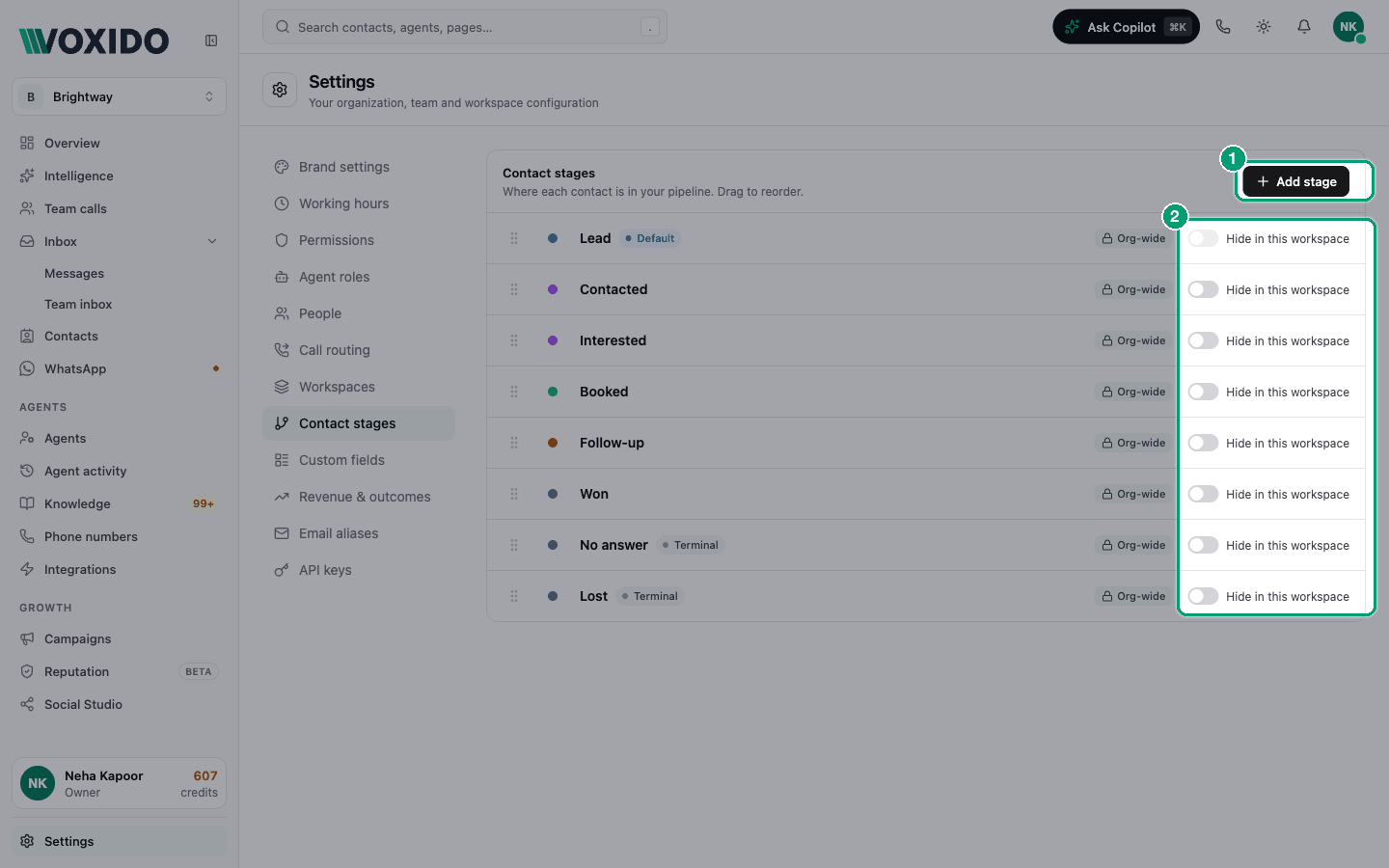The image size is (1389, 868).
Task: Grab the drag handle for Lost stage
Action: [x=514, y=596]
